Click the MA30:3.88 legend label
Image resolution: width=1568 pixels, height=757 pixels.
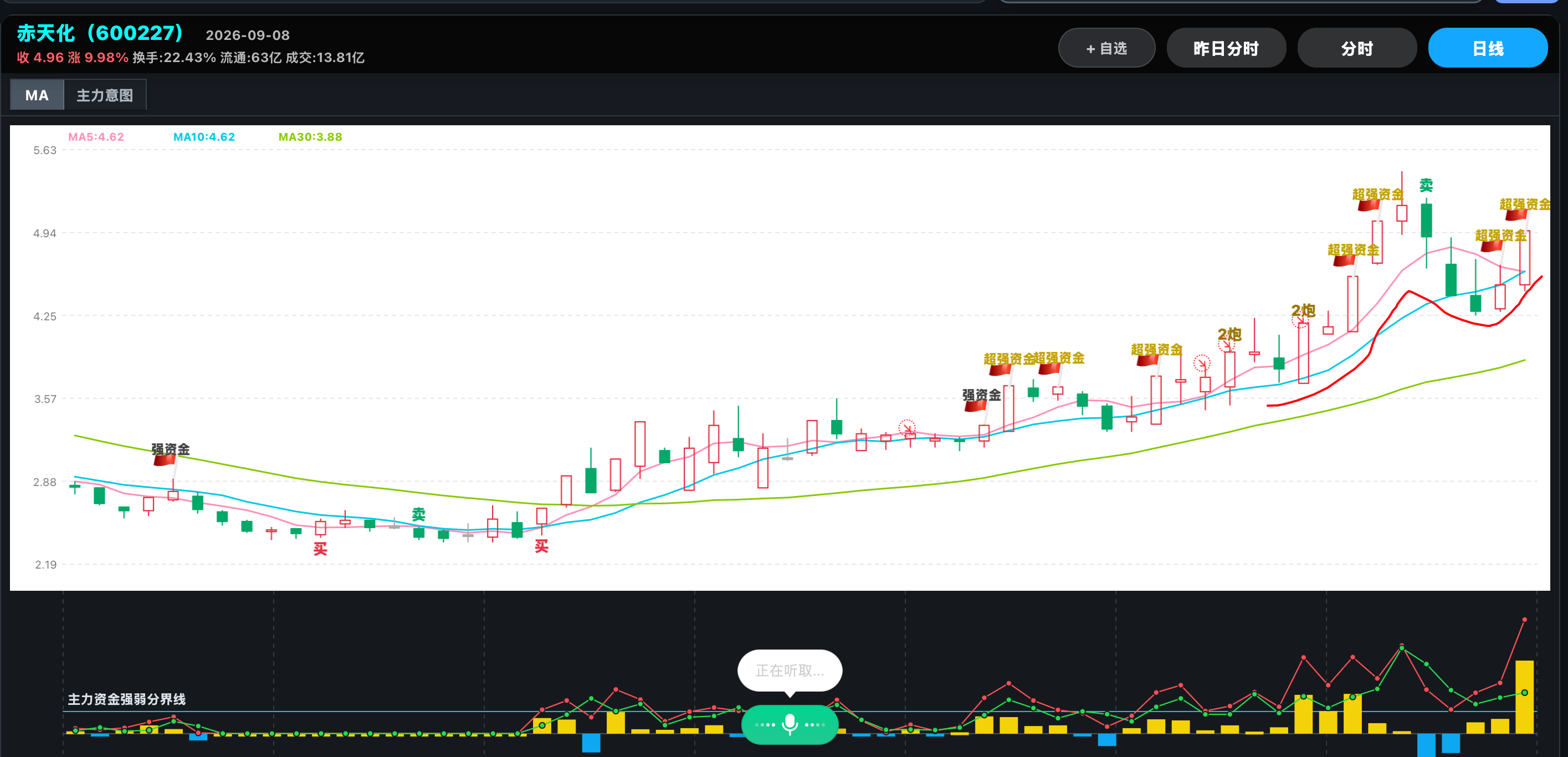pos(310,137)
